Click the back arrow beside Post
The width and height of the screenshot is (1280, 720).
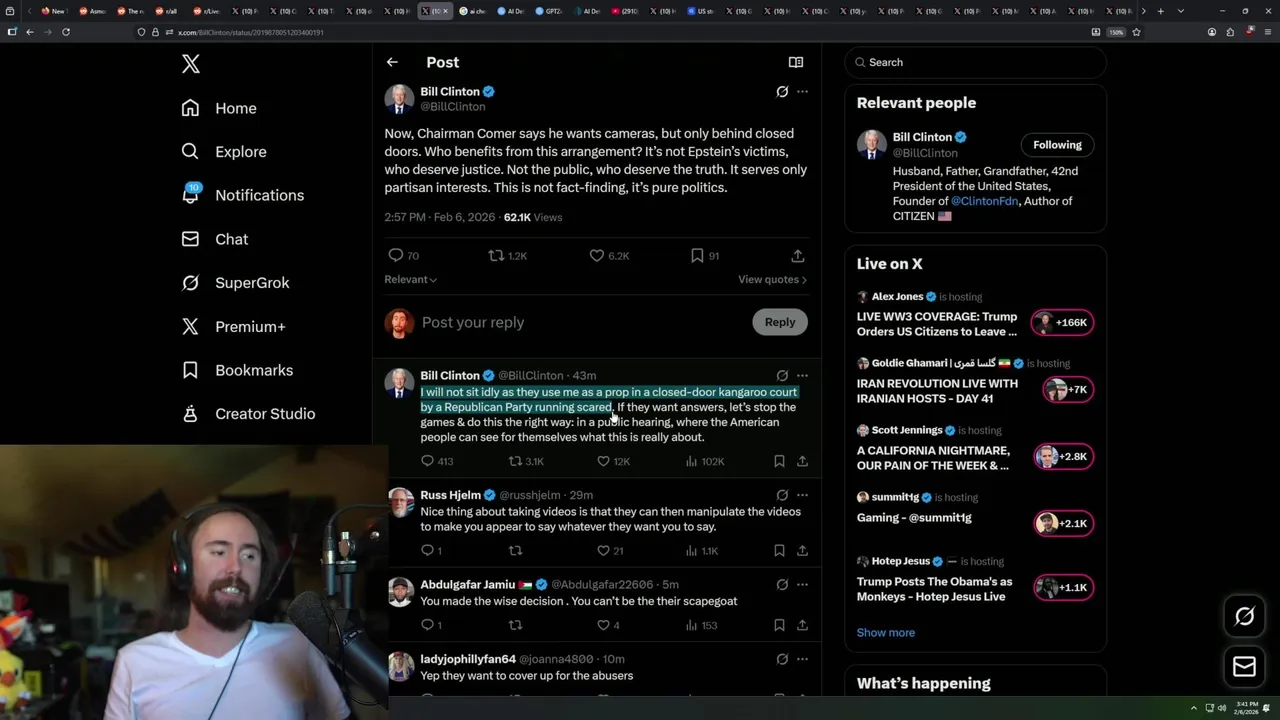(392, 62)
